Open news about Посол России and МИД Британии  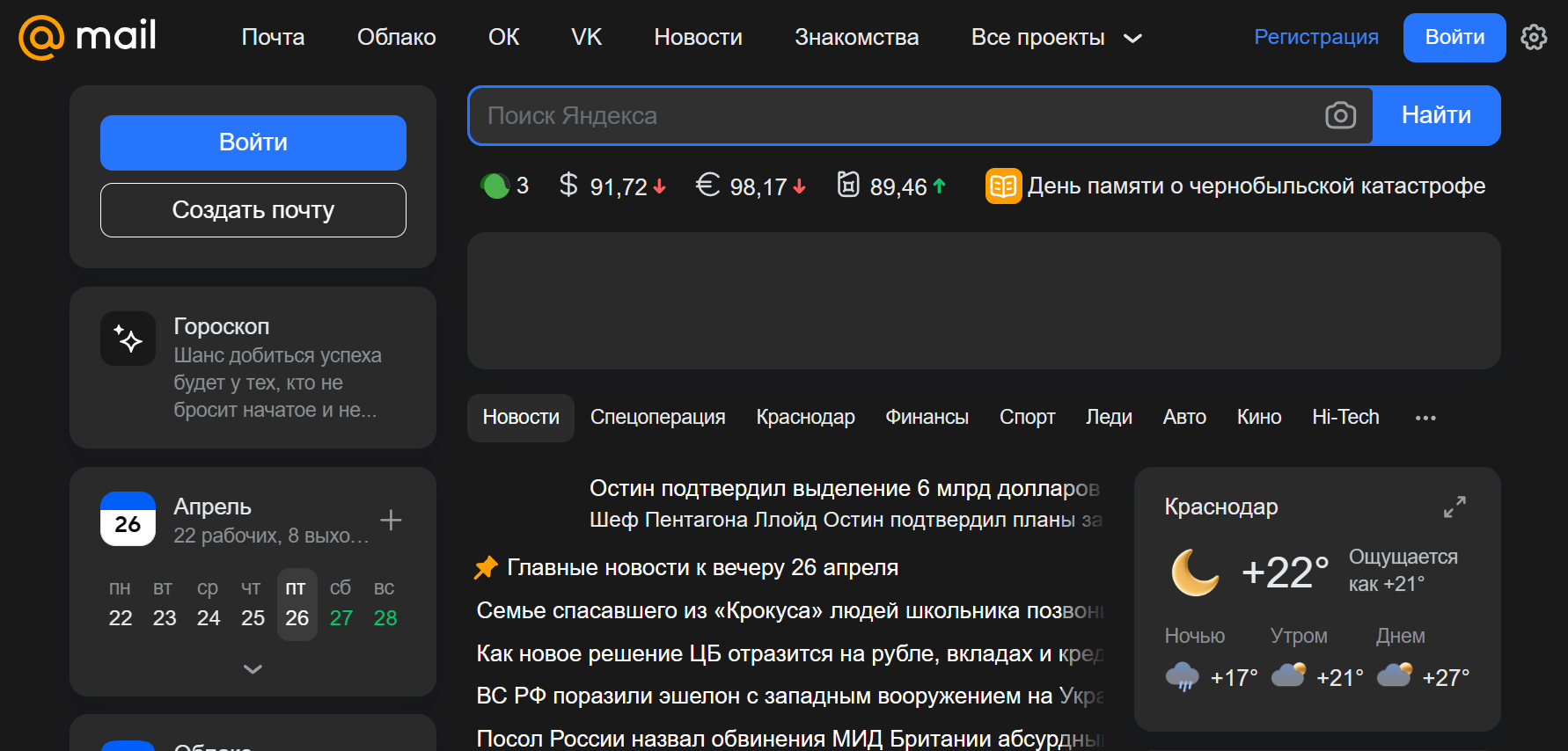(790, 739)
